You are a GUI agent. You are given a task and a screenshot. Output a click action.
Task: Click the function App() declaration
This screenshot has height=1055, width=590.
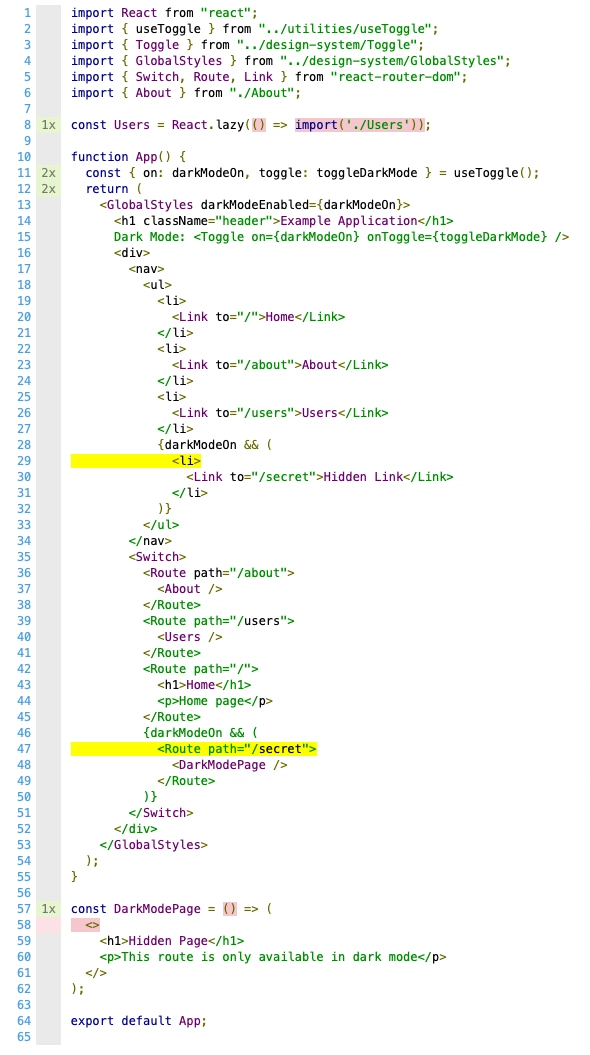tap(128, 157)
